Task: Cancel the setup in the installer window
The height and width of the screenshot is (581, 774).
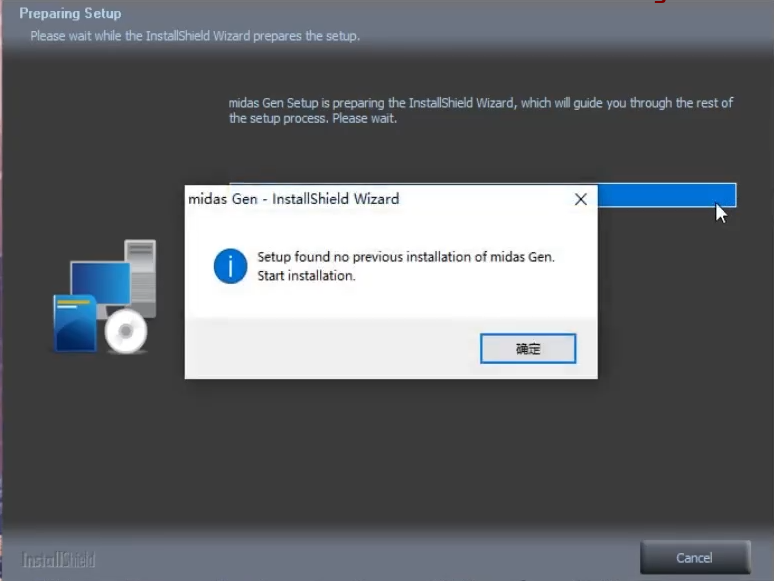Action: (x=695, y=557)
